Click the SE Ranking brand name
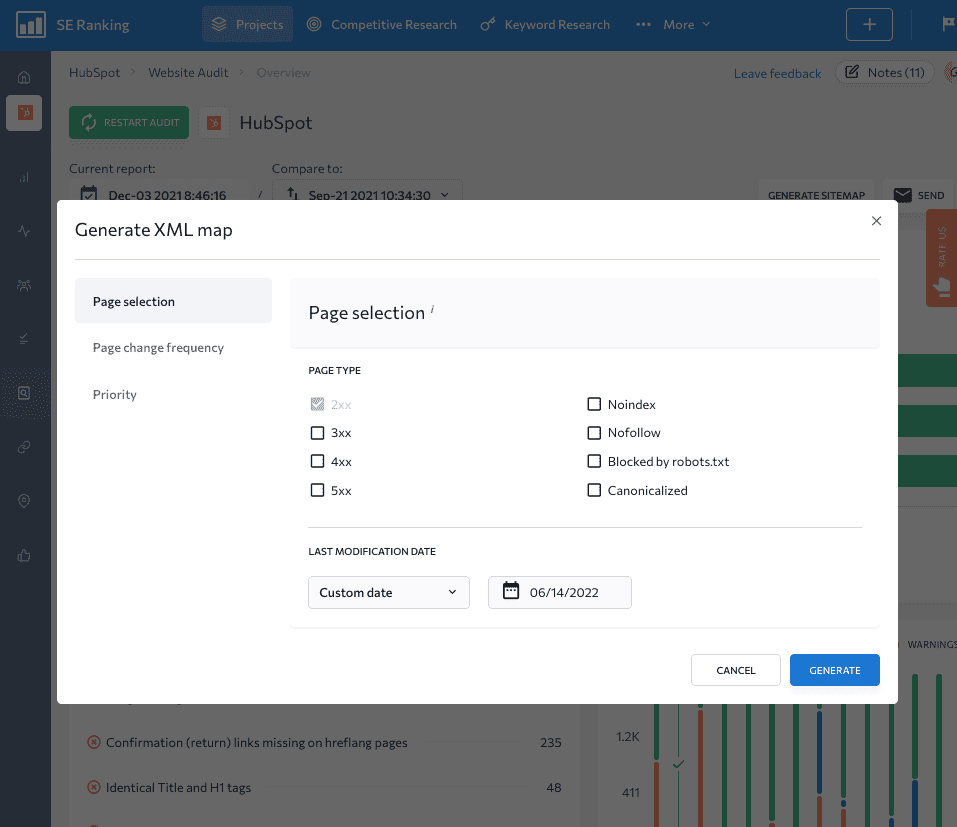 93,25
